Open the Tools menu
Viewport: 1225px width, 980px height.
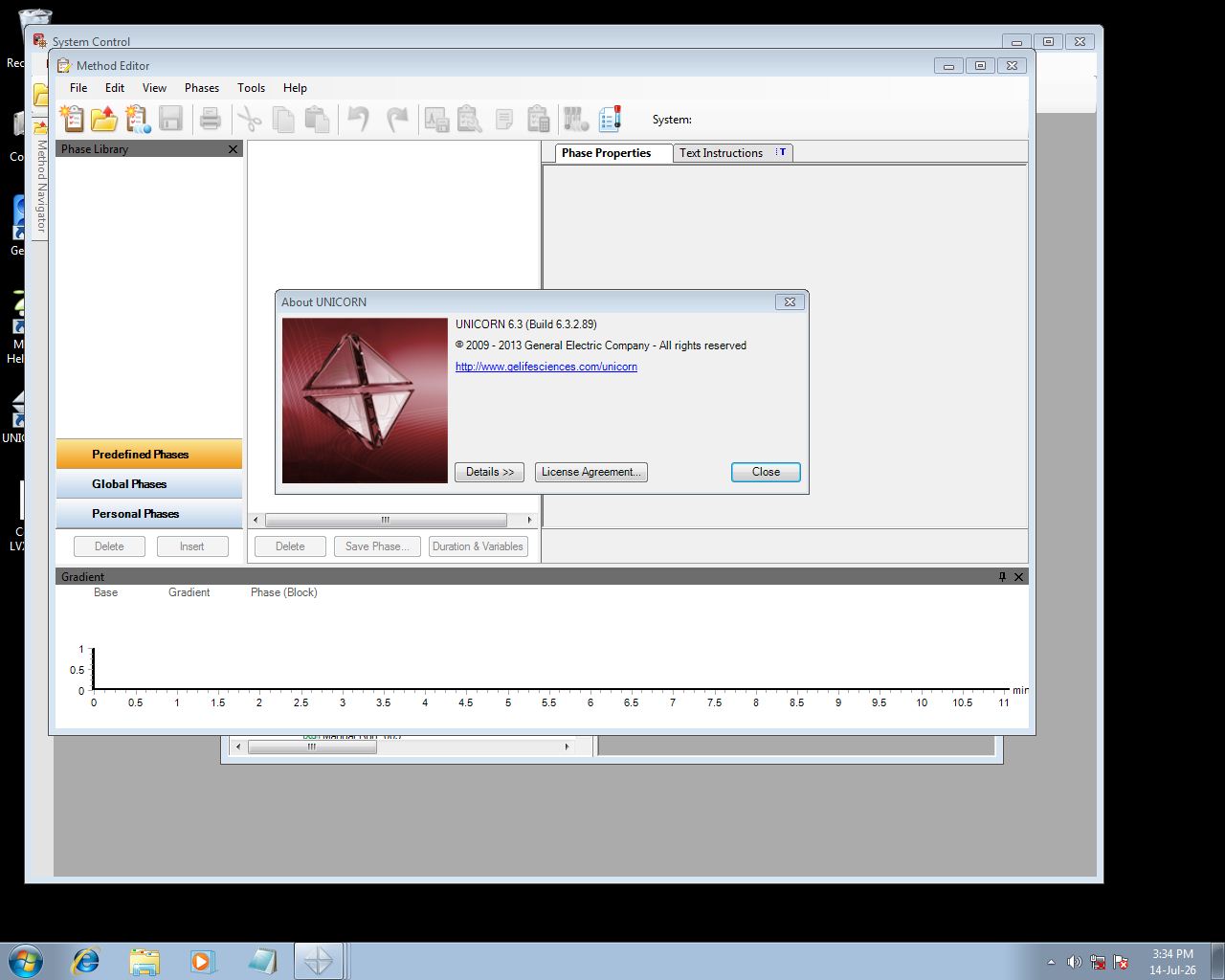252,88
